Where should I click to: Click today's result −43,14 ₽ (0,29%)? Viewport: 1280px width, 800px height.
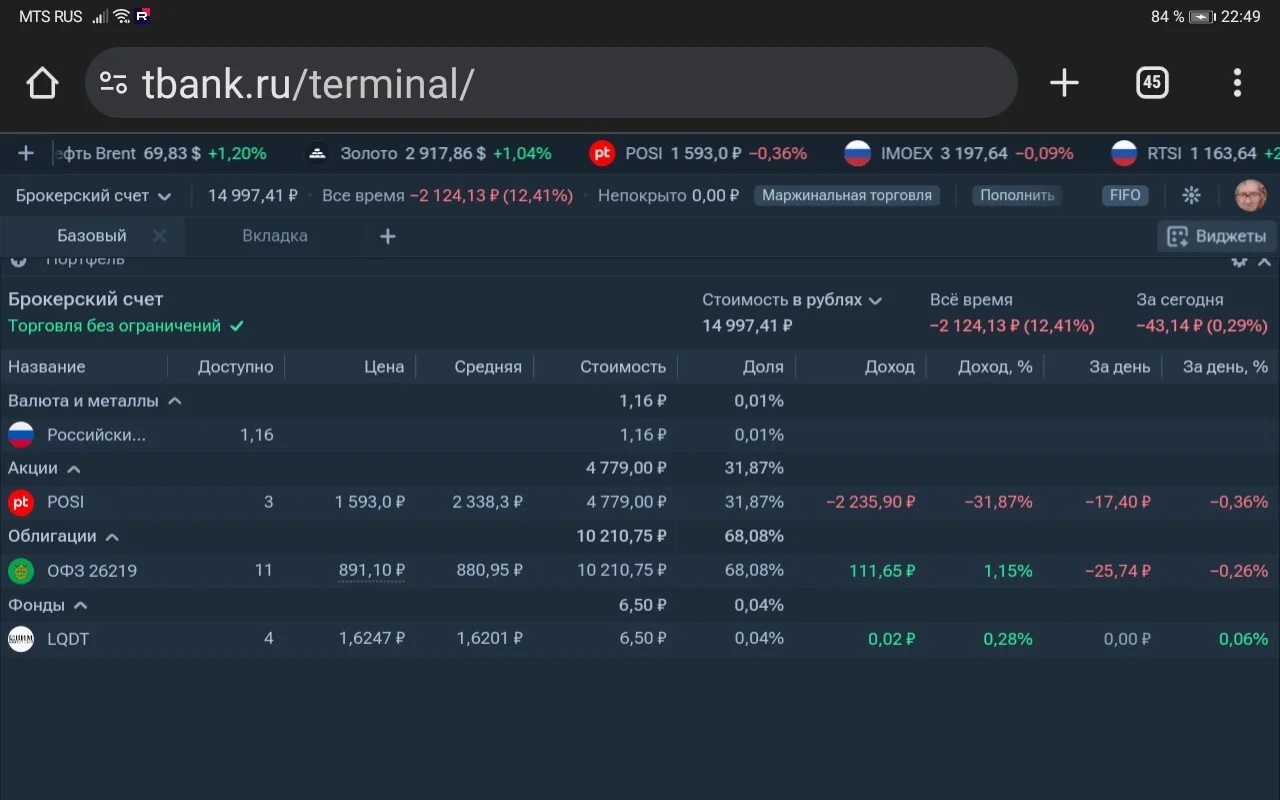pyautogui.click(x=1202, y=326)
